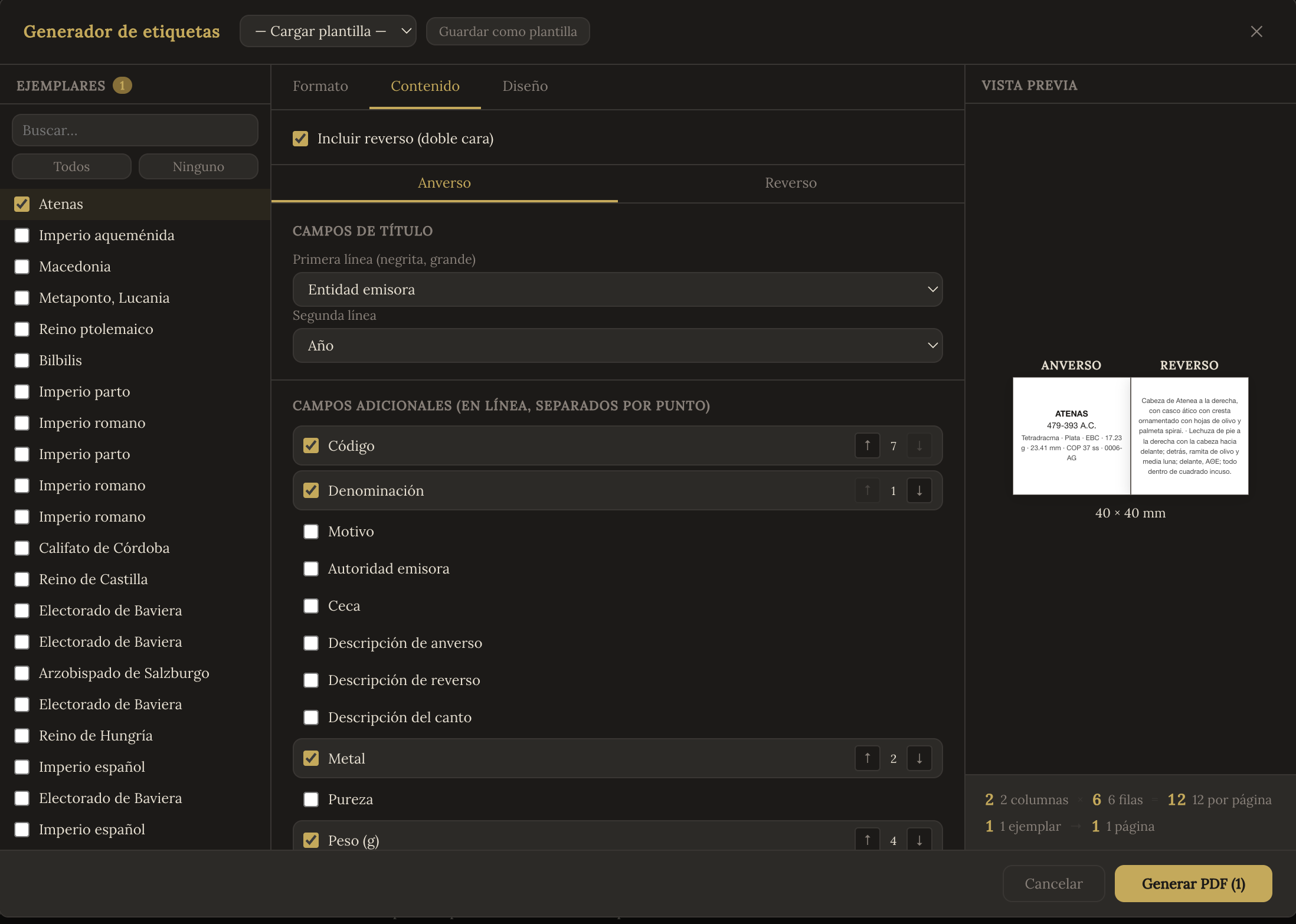Move Código field up in order
Image resolution: width=1296 pixels, height=924 pixels.
click(867, 445)
